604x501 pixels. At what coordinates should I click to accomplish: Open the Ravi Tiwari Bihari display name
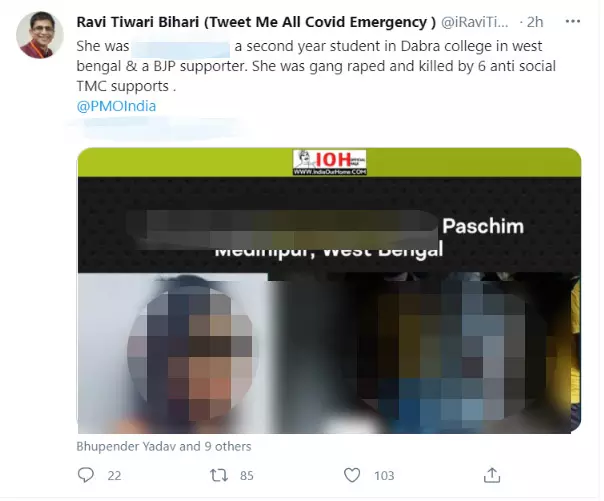coord(256,22)
